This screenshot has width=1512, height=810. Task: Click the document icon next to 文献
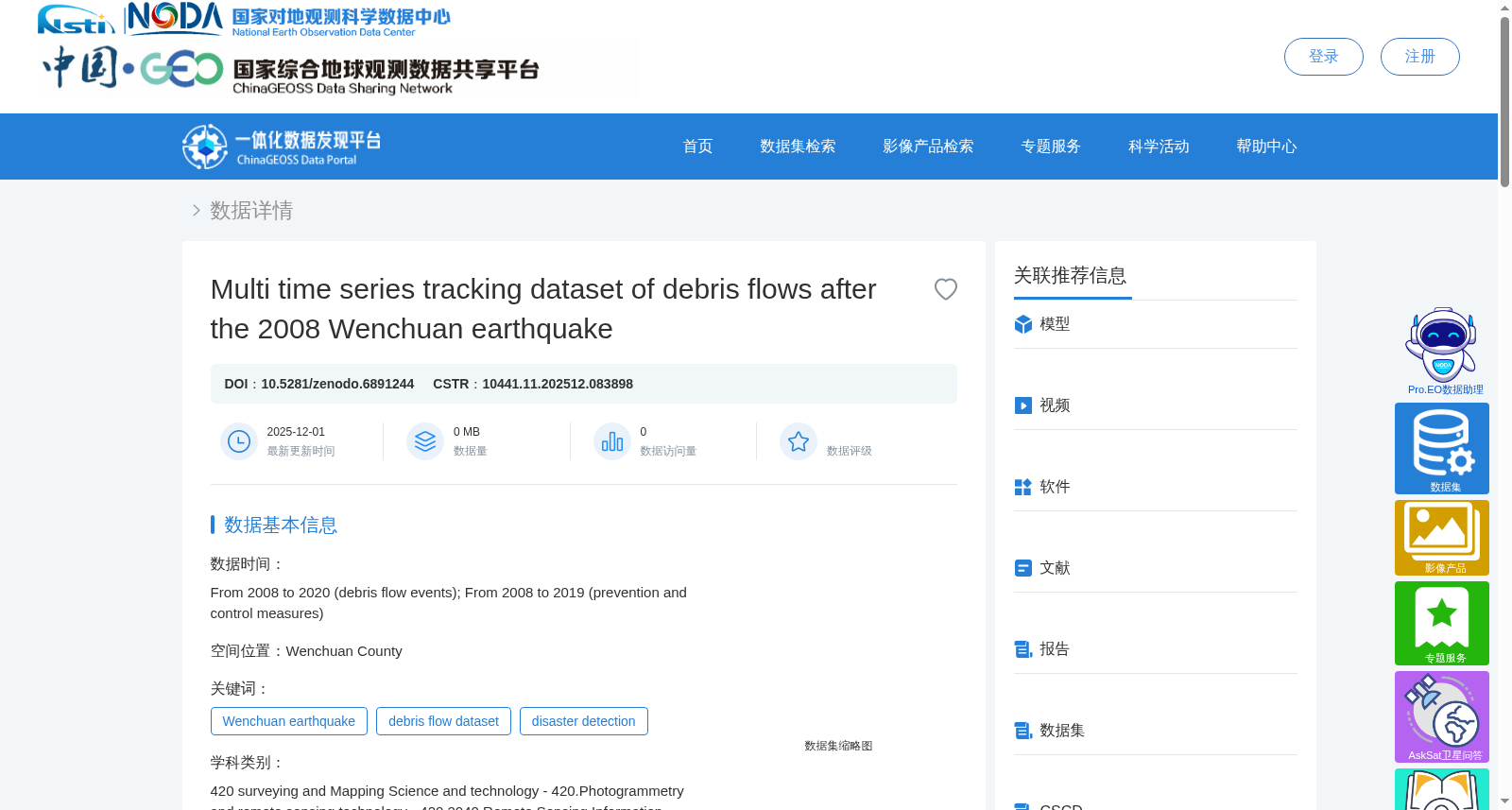coord(1022,568)
